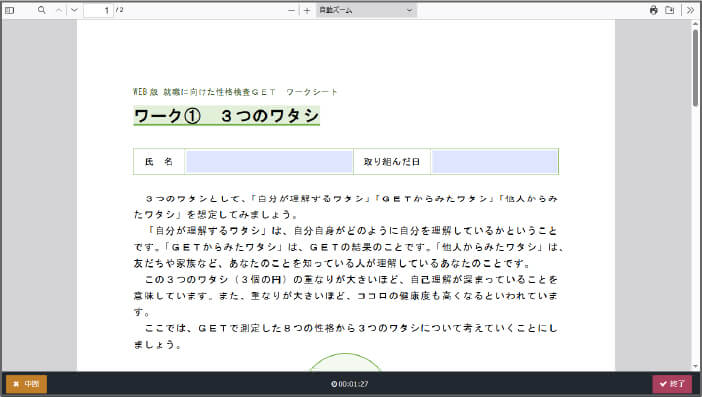This screenshot has width=702, height=397.
Task: Click the 氏名 name input field
Action: tap(269, 162)
